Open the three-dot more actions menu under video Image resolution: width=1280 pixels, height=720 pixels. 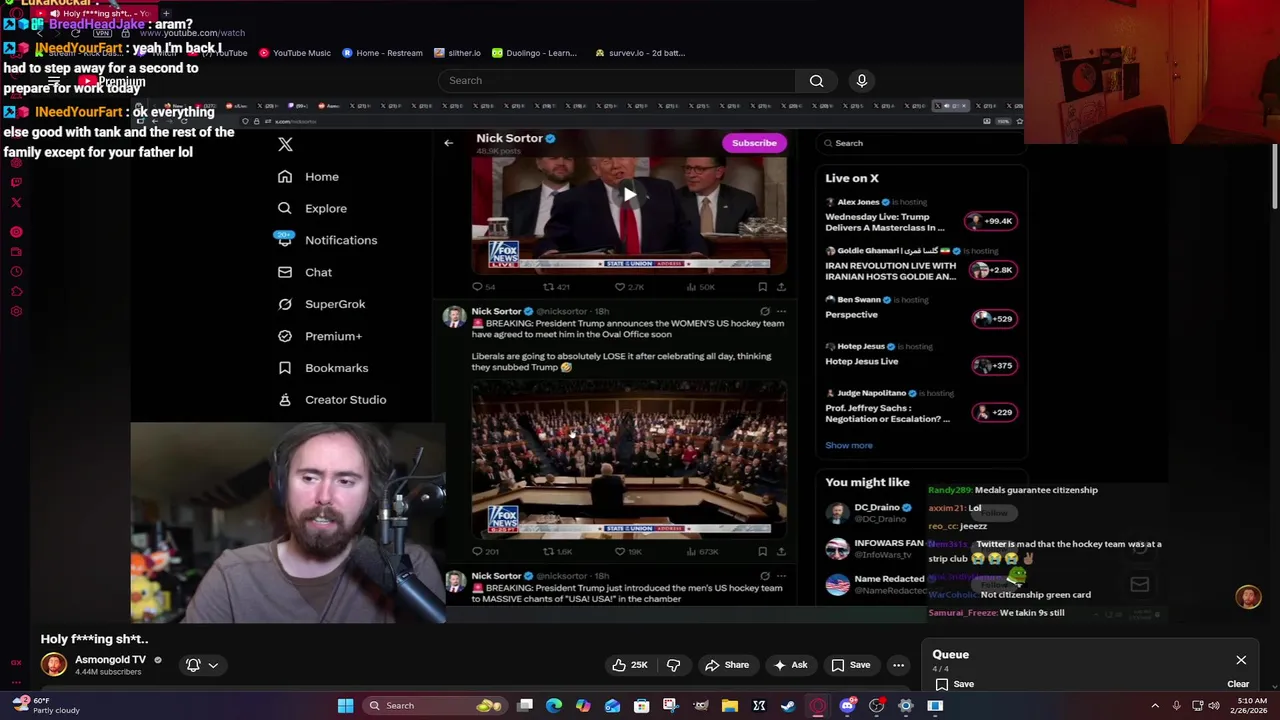pyautogui.click(x=898, y=665)
